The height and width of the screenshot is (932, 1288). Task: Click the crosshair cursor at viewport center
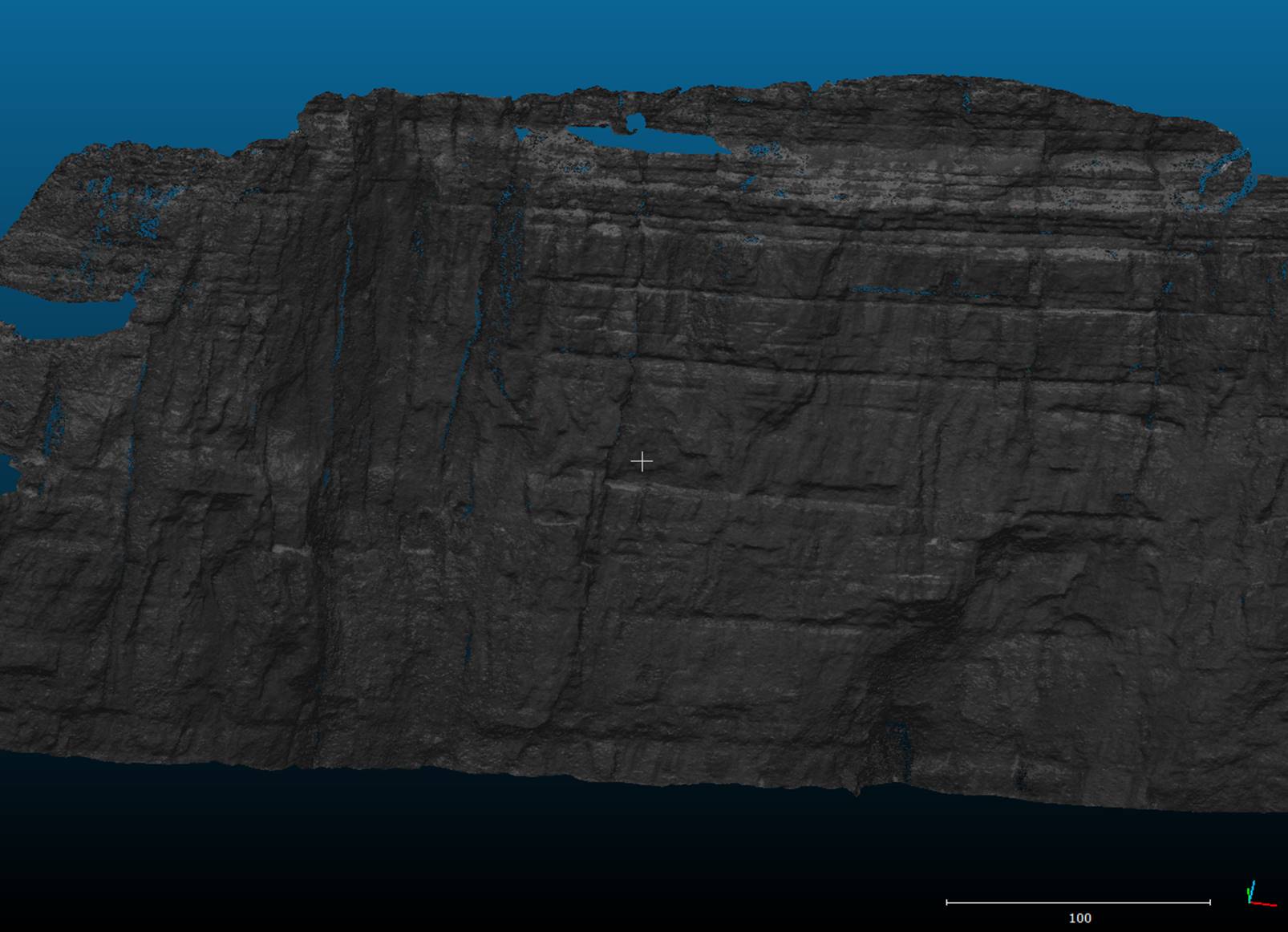(644, 462)
